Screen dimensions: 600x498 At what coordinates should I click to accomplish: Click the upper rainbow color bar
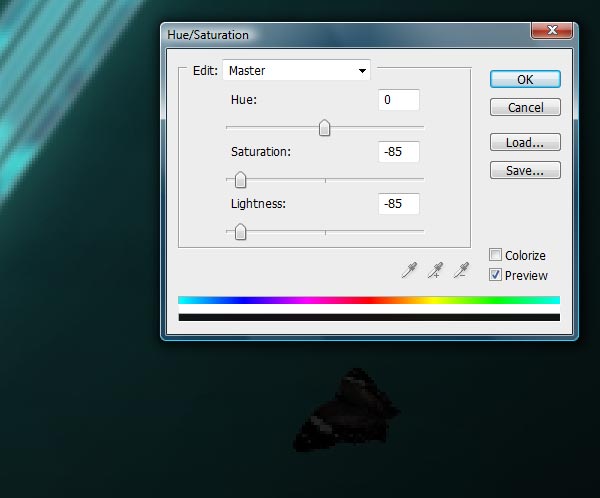point(369,300)
